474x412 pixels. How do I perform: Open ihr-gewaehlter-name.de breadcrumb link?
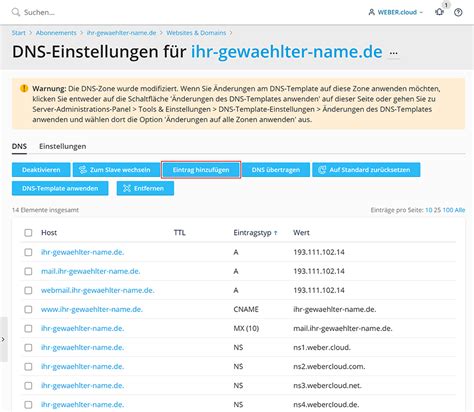(x=121, y=33)
